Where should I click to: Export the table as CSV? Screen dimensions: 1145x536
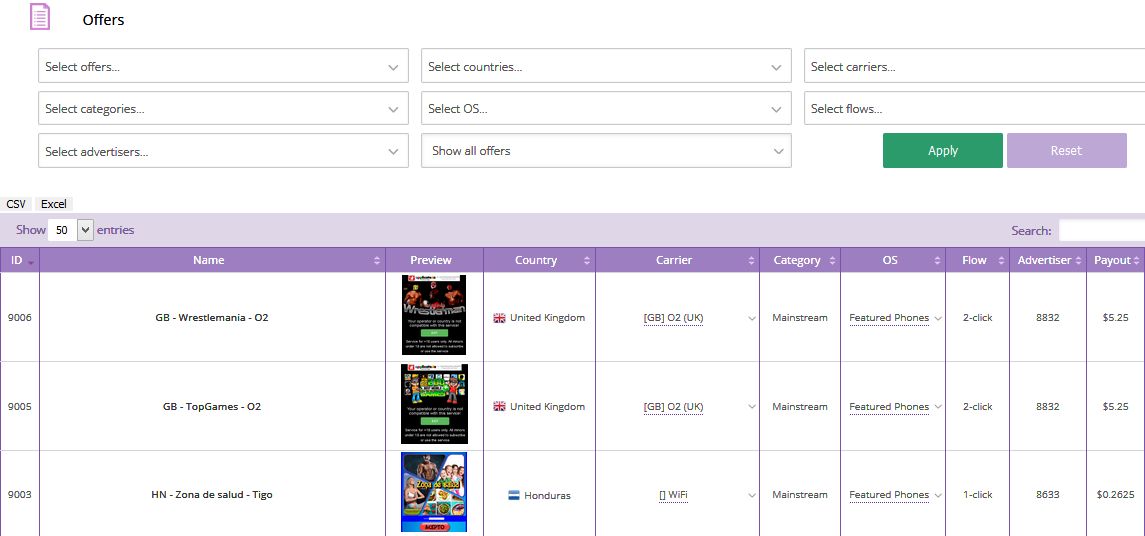pos(16,204)
